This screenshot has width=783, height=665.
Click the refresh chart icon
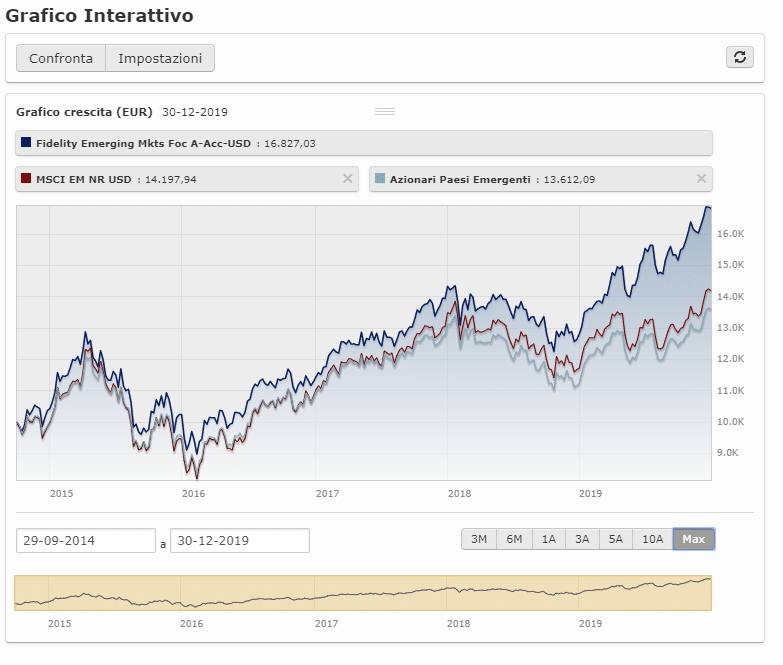[740, 57]
